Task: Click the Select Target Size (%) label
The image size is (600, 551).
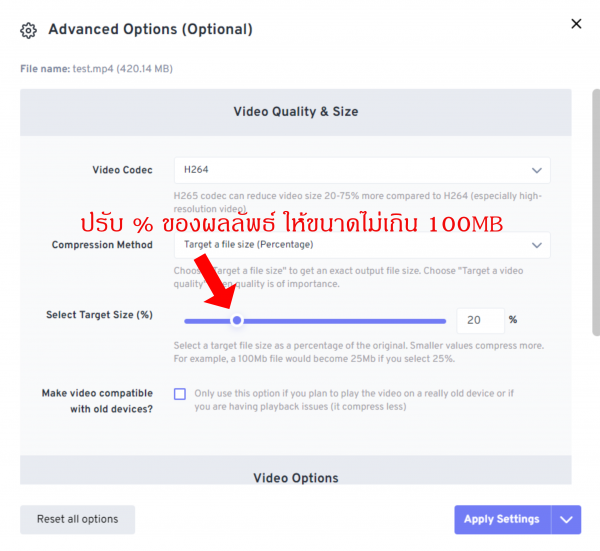Action: click(99, 315)
